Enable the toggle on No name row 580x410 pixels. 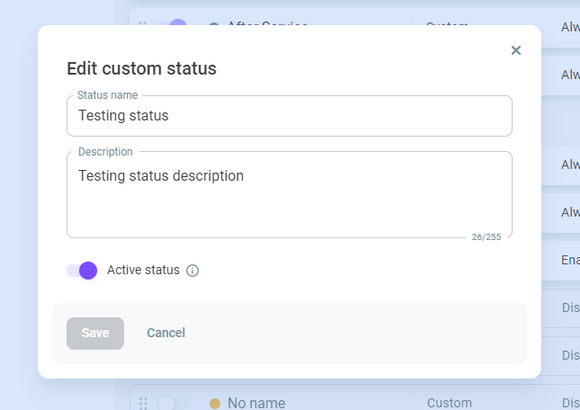[172, 403]
